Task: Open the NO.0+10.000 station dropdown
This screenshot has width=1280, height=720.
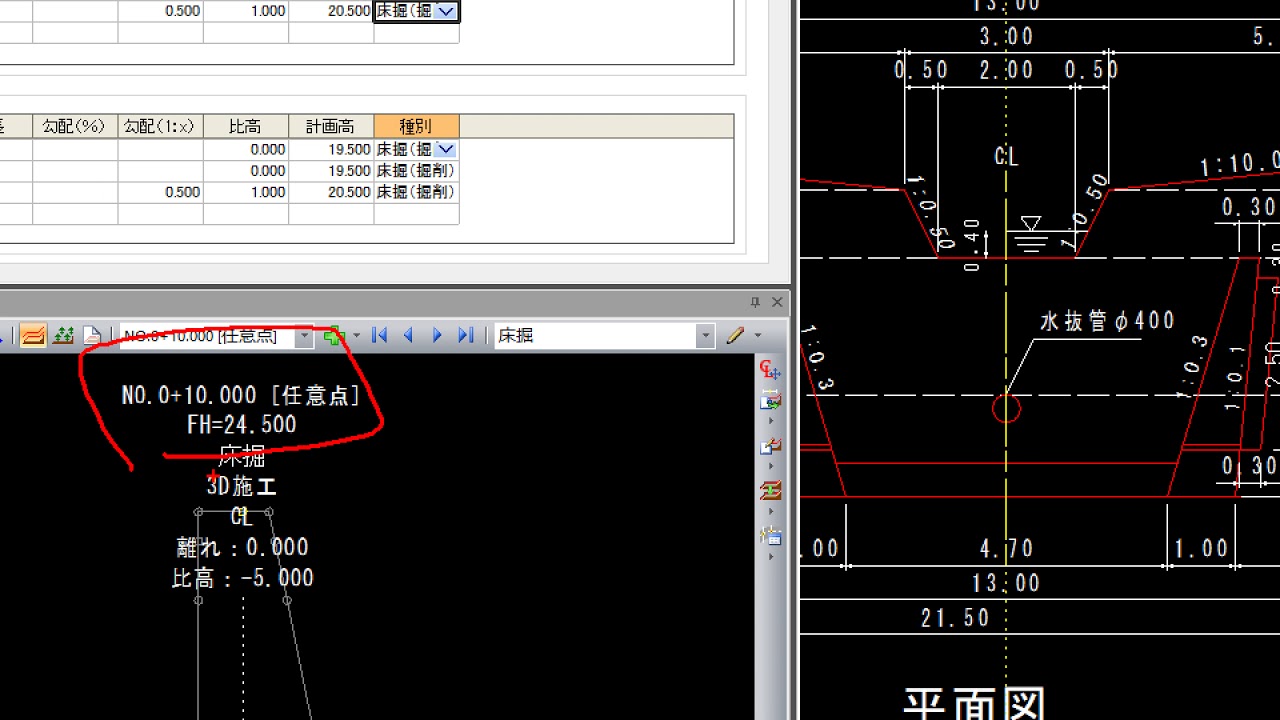Action: 305,337
